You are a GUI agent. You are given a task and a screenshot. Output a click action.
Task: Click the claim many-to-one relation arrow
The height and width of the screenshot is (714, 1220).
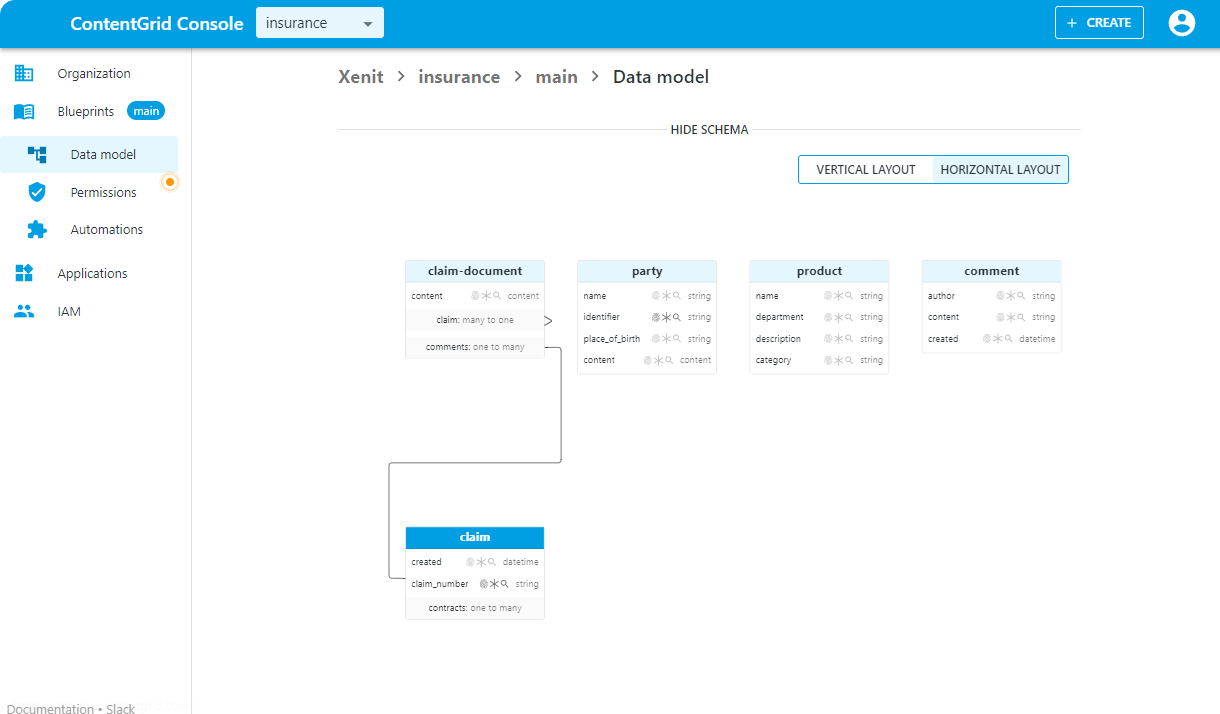pos(547,321)
